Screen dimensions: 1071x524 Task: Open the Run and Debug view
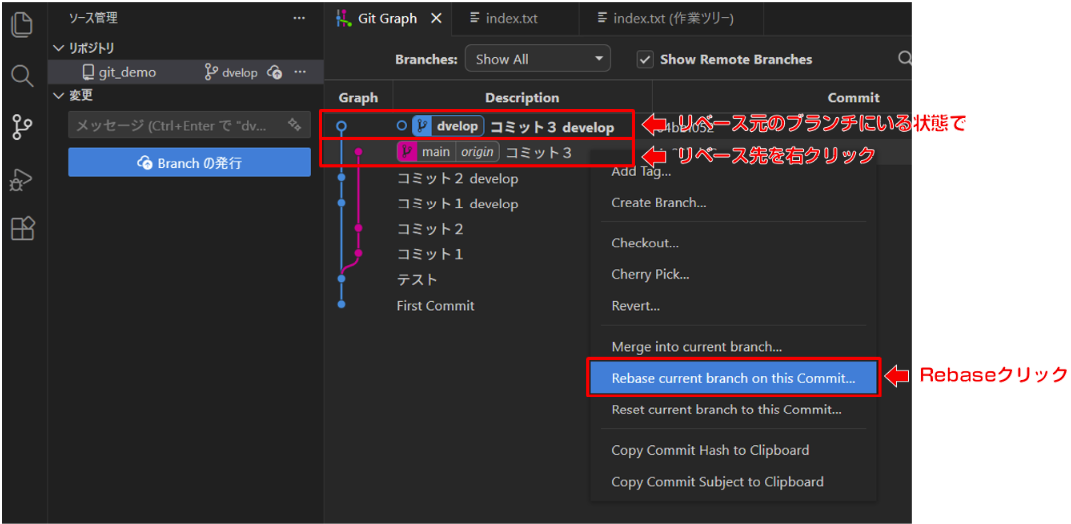tap(21, 180)
